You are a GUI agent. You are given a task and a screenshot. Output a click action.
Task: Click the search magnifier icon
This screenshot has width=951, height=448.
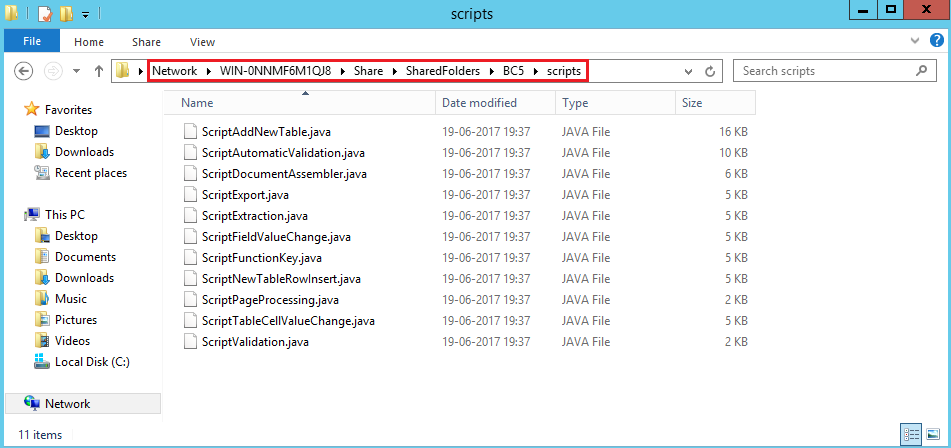point(921,71)
